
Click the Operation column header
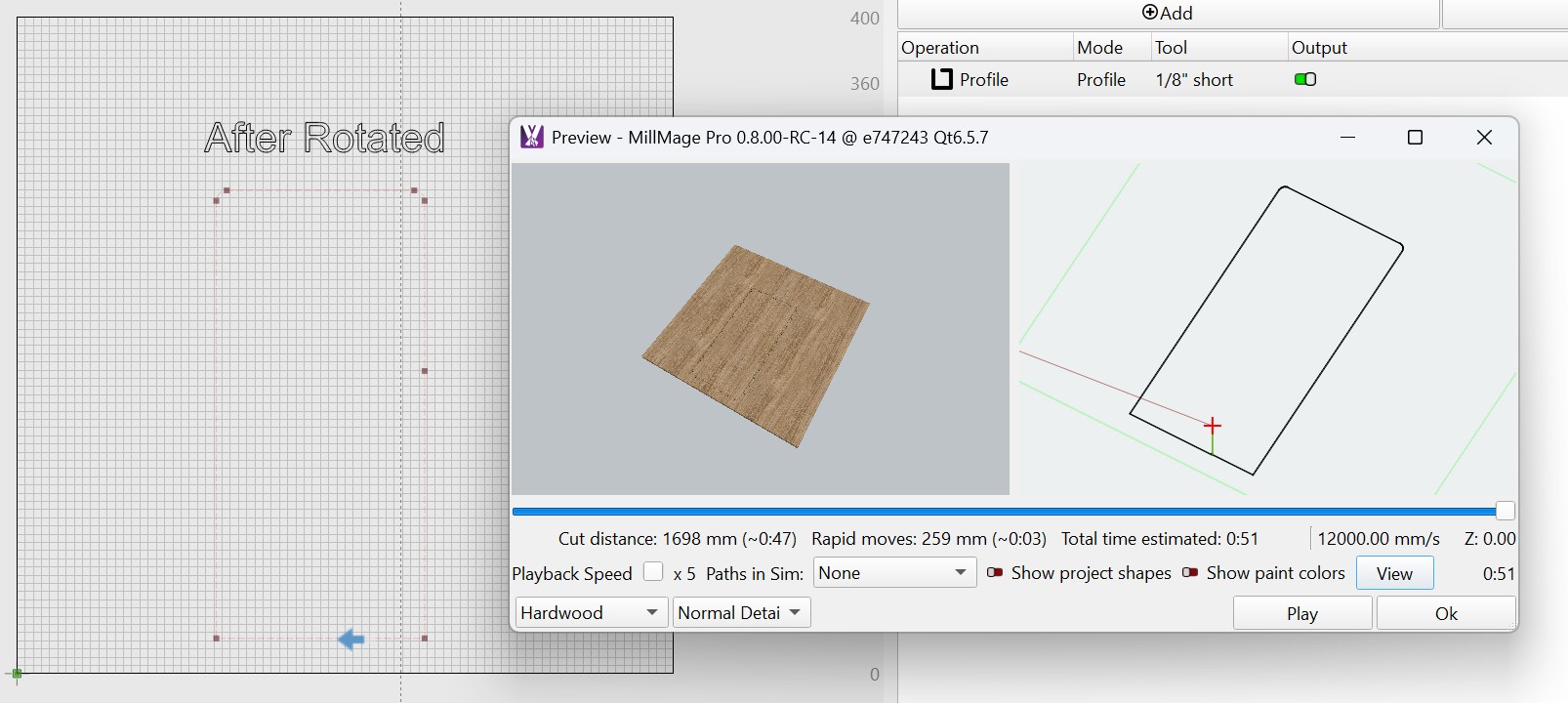tap(984, 48)
